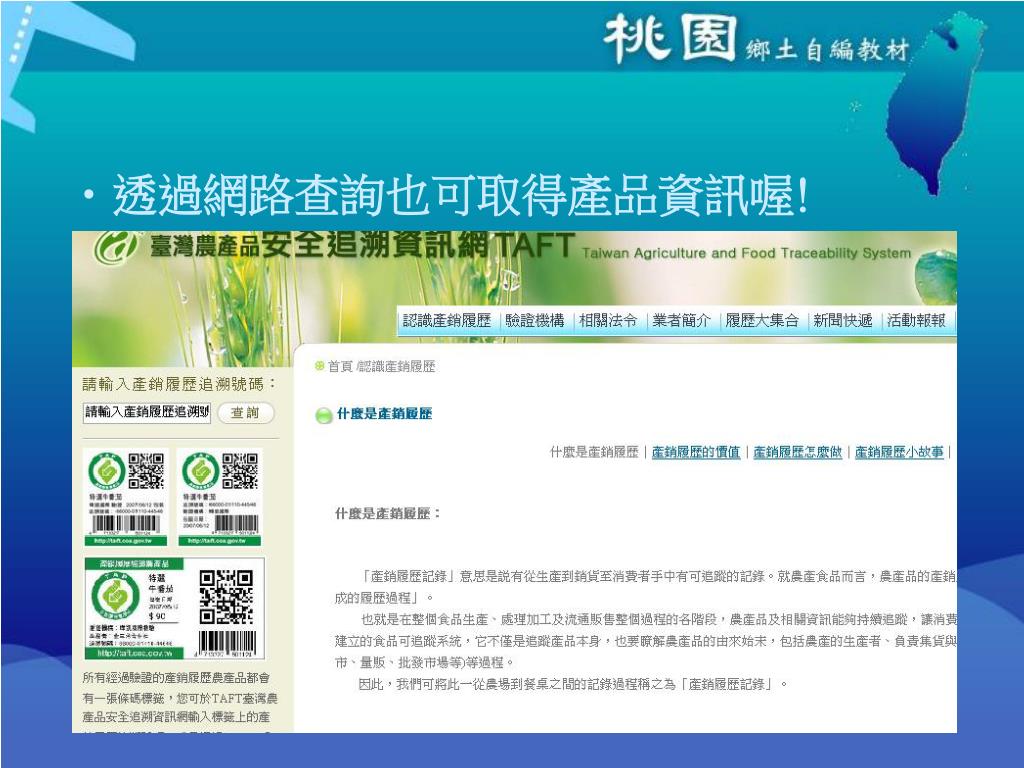The image size is (1024, 768).
Task: Click the green bullet beside 什麼是產銷履歷 heading
Action: pyautogui.click(x=323, y=415)
